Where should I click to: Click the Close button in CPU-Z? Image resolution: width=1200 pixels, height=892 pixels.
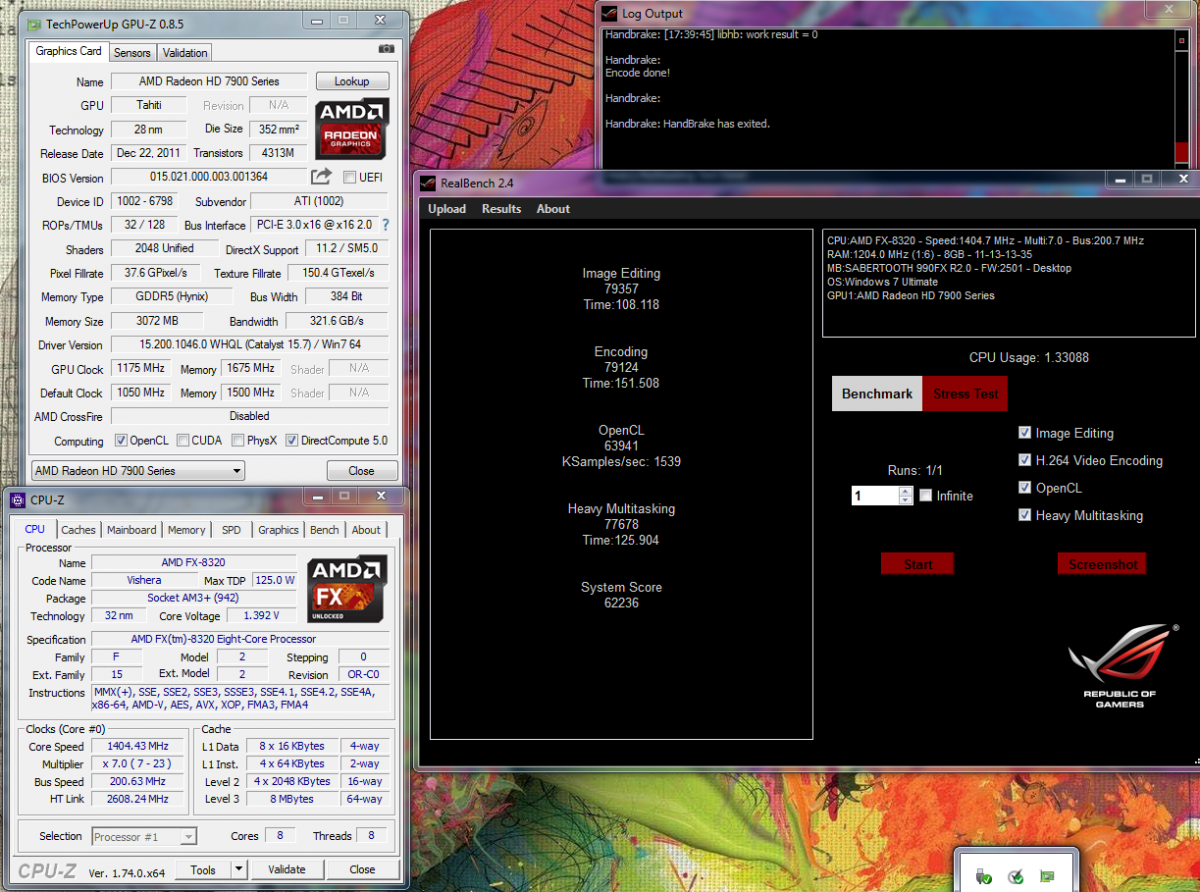[x=362, y=869]
